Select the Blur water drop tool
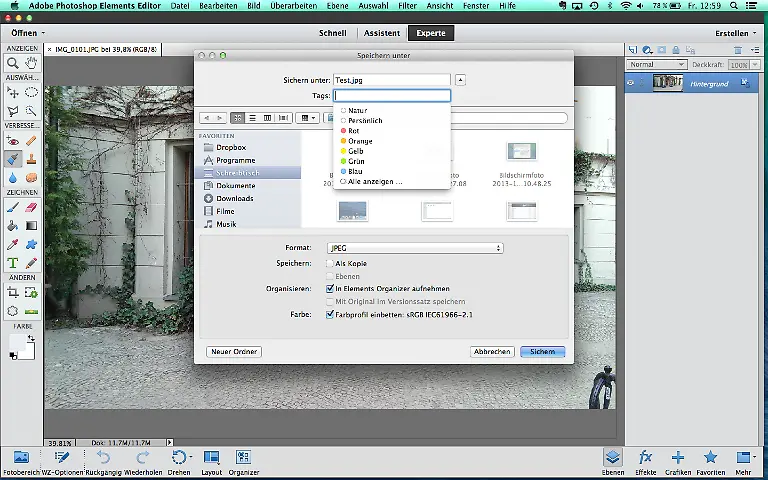 coord(13,177)
